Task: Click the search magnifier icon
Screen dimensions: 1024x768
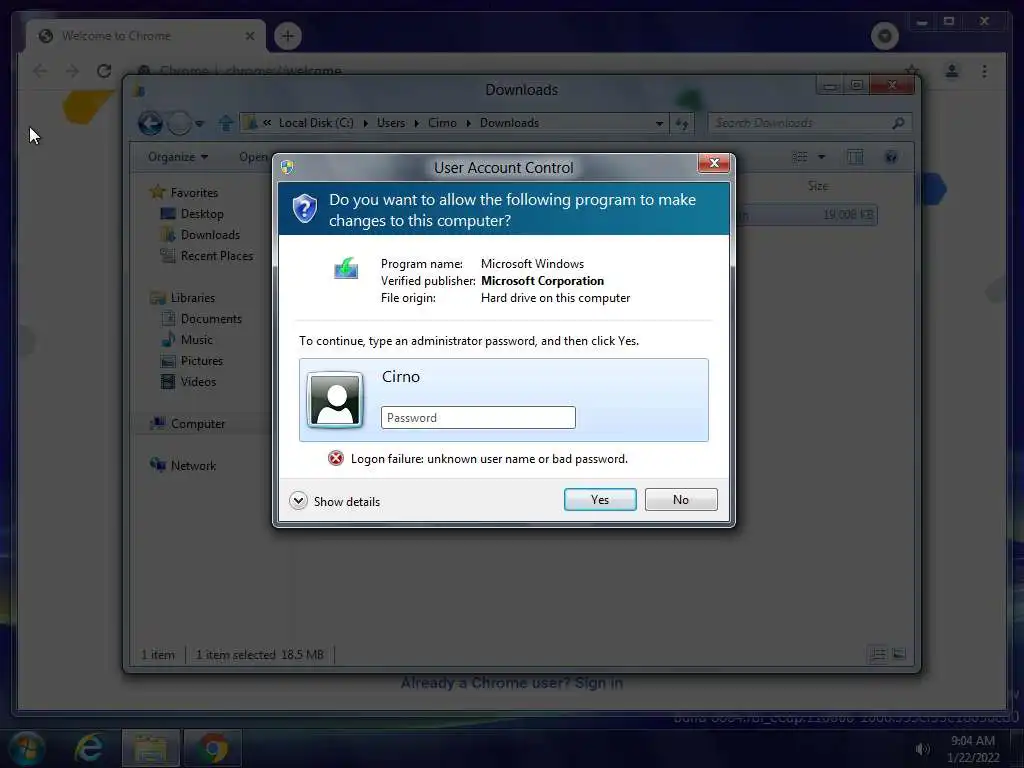Action: point(899,123)
